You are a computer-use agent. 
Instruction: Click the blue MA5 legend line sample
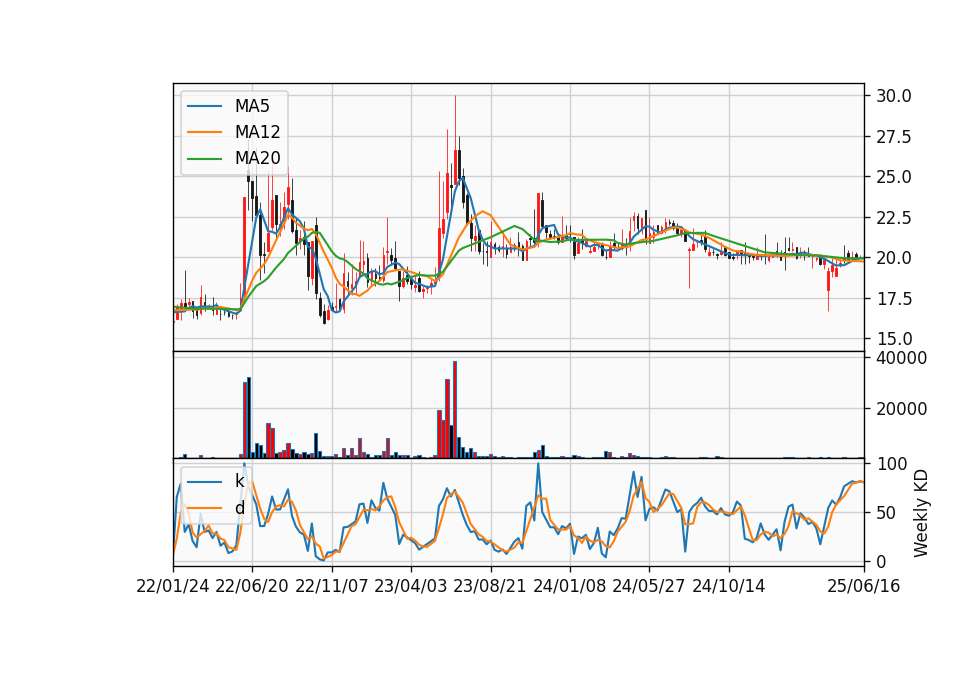tap(204, 106)
